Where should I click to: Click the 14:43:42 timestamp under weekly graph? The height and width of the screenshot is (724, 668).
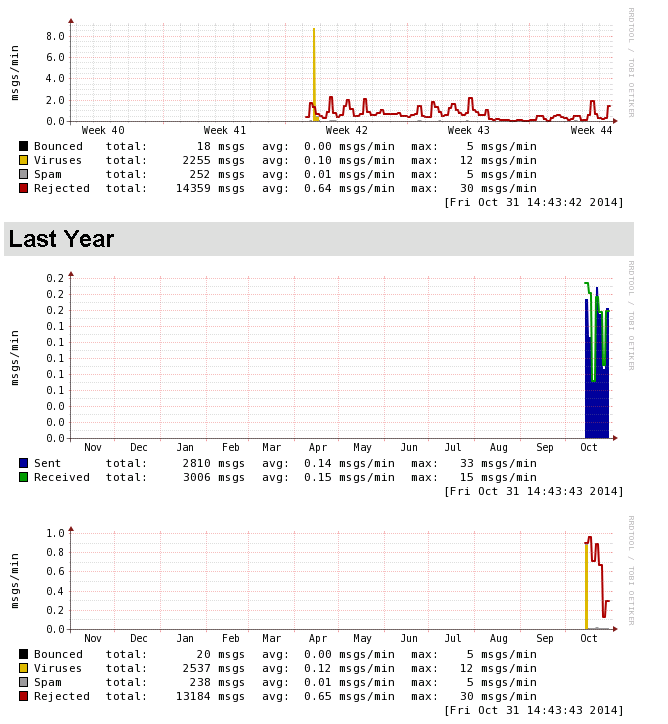coord(533,202)
